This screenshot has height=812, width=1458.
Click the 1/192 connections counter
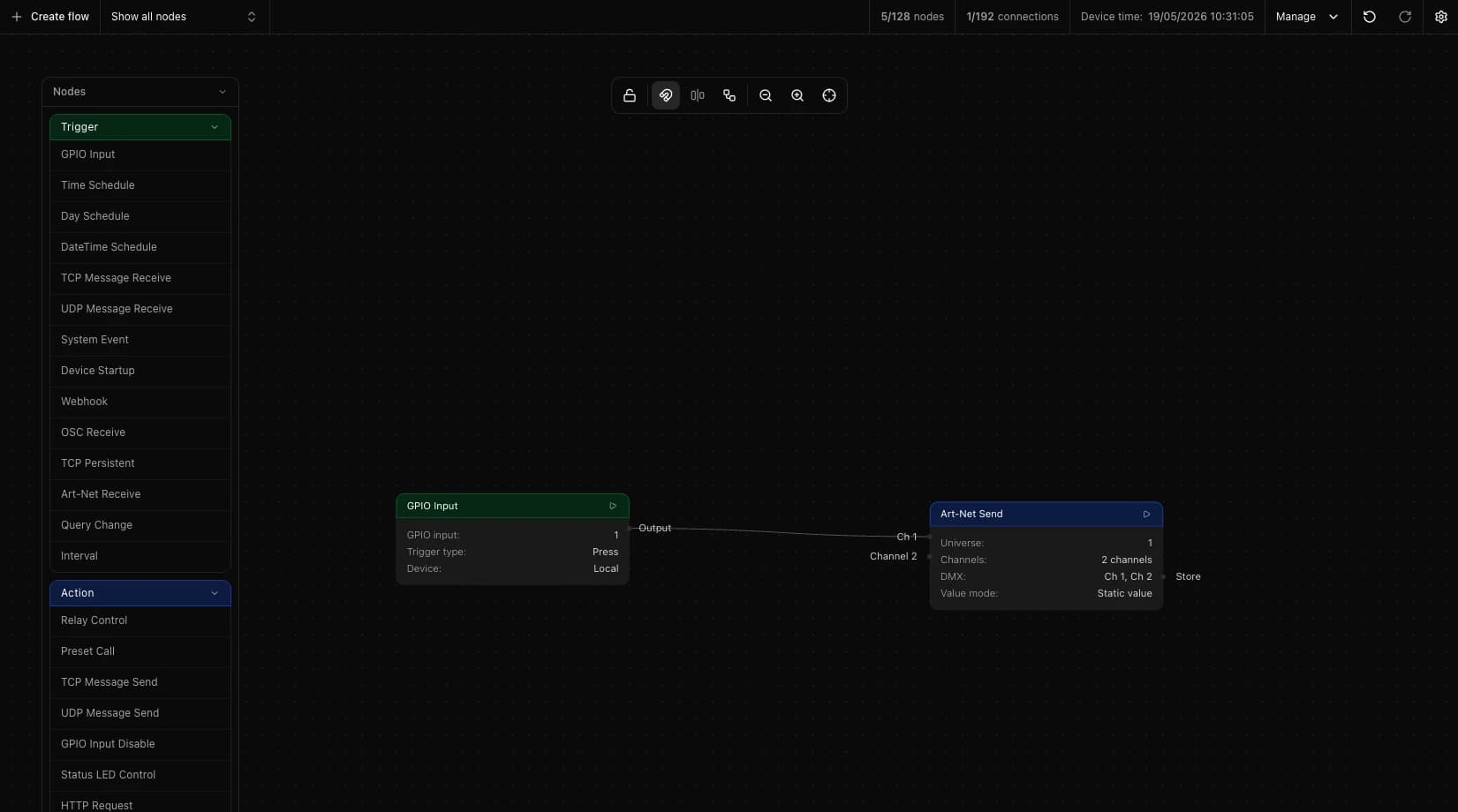(x=1012, y=17)
